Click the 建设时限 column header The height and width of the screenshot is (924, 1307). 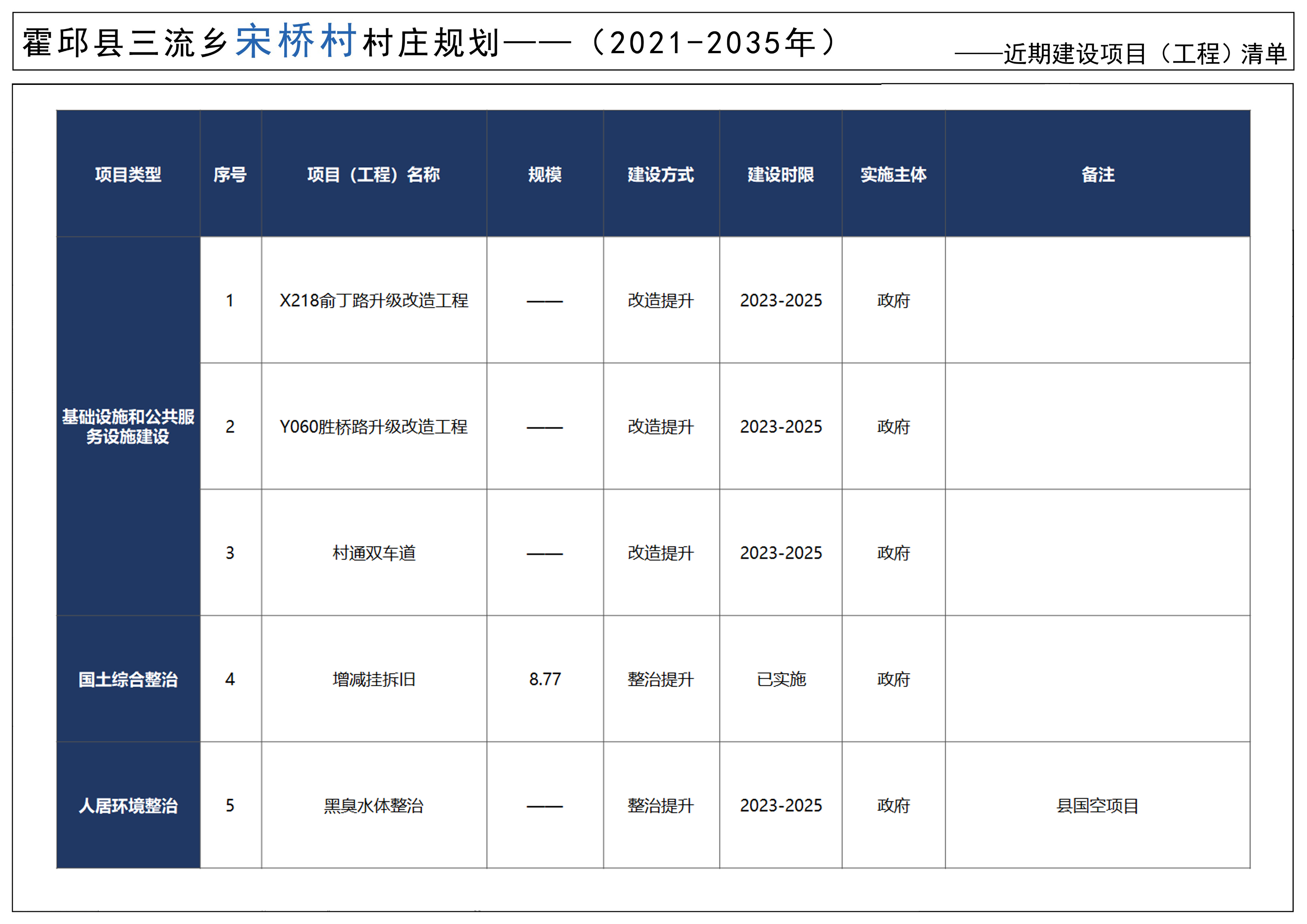(780, 174)
